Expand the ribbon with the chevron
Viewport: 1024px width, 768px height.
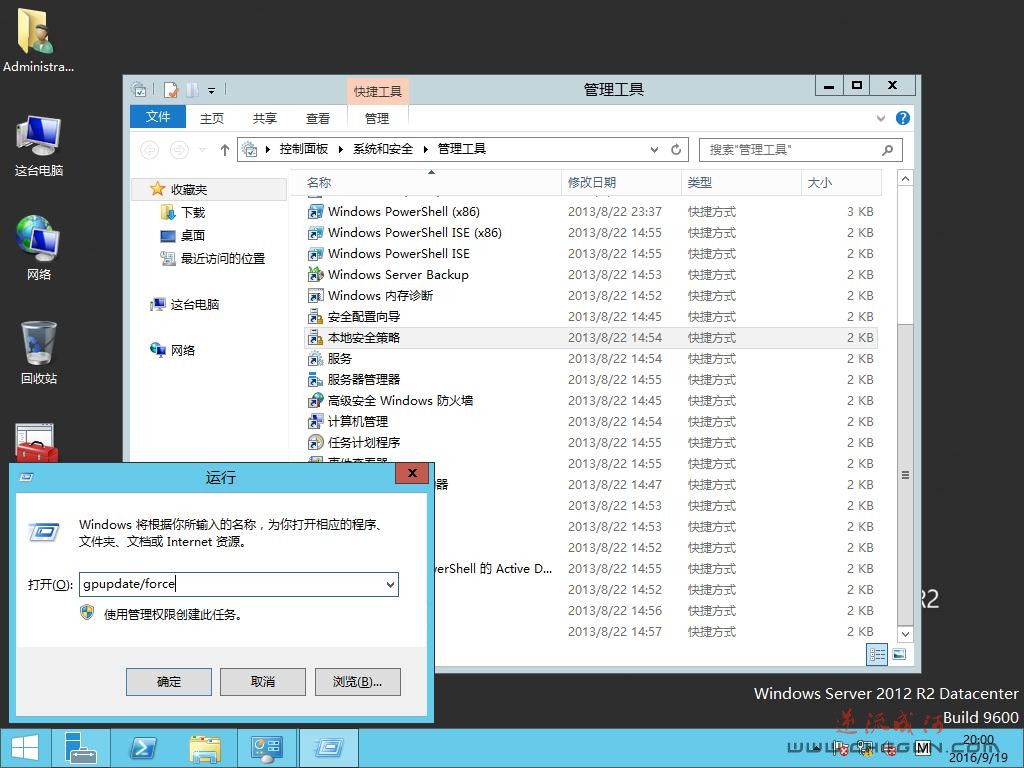pyautogui.click(x=881, y=118)
